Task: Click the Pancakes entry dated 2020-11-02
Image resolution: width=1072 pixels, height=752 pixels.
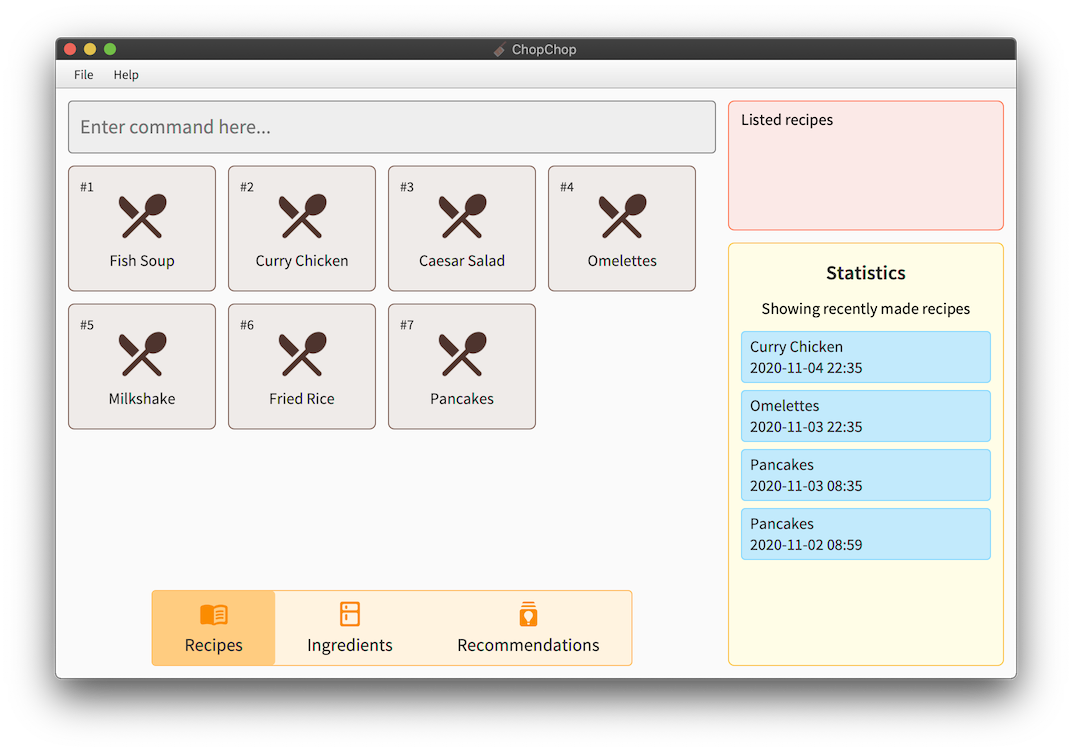Action: 866,533
